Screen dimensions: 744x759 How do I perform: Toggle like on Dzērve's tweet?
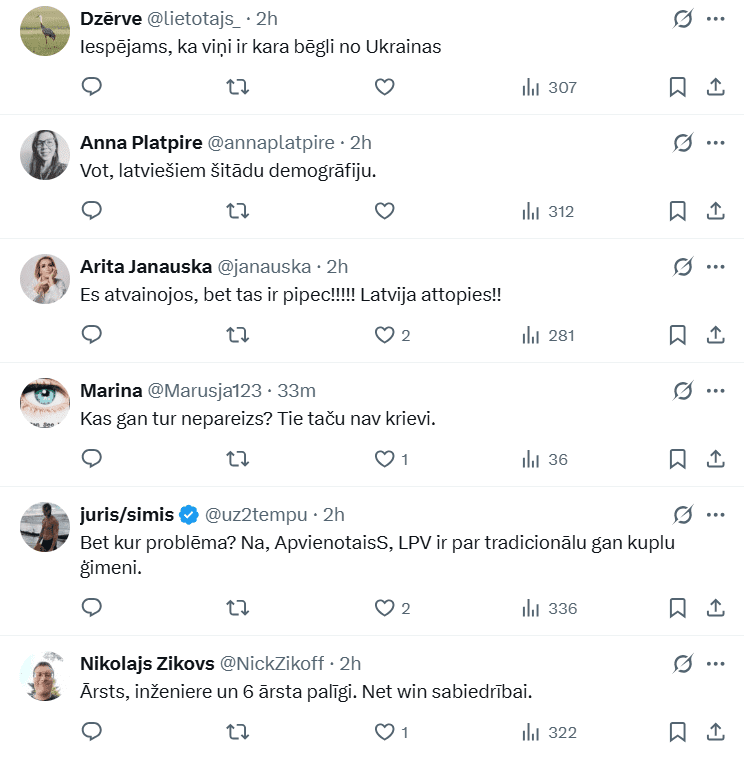[x=385, y=87]
